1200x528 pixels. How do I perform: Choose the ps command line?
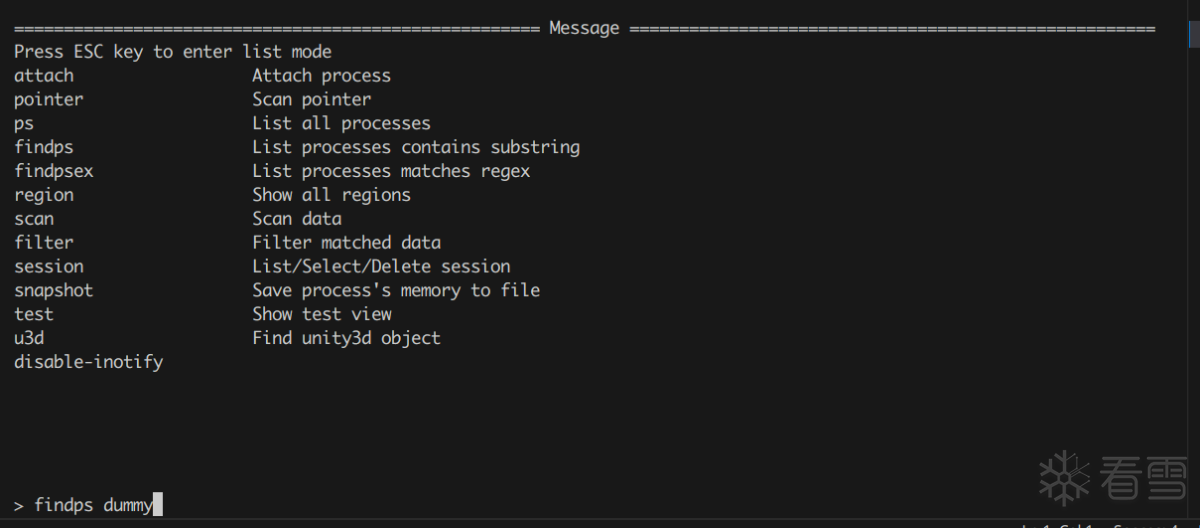(24, 123)
